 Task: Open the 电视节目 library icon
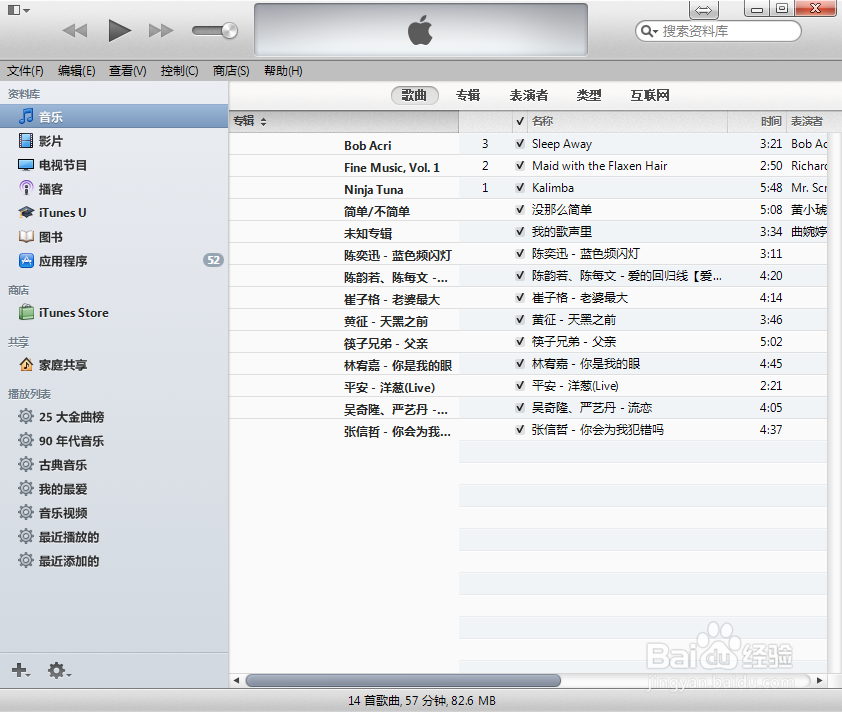26,164
